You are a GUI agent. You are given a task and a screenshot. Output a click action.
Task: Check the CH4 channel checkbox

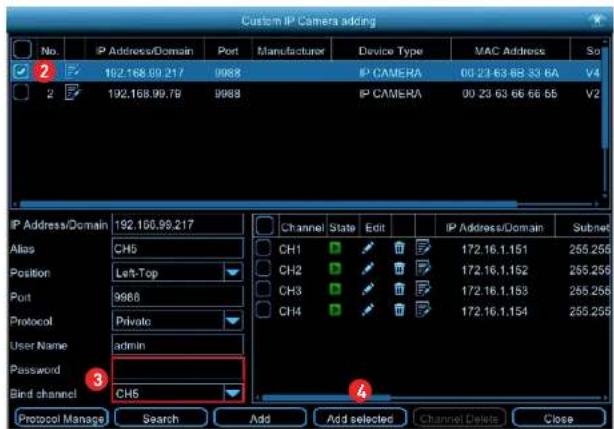coord(263,310)
